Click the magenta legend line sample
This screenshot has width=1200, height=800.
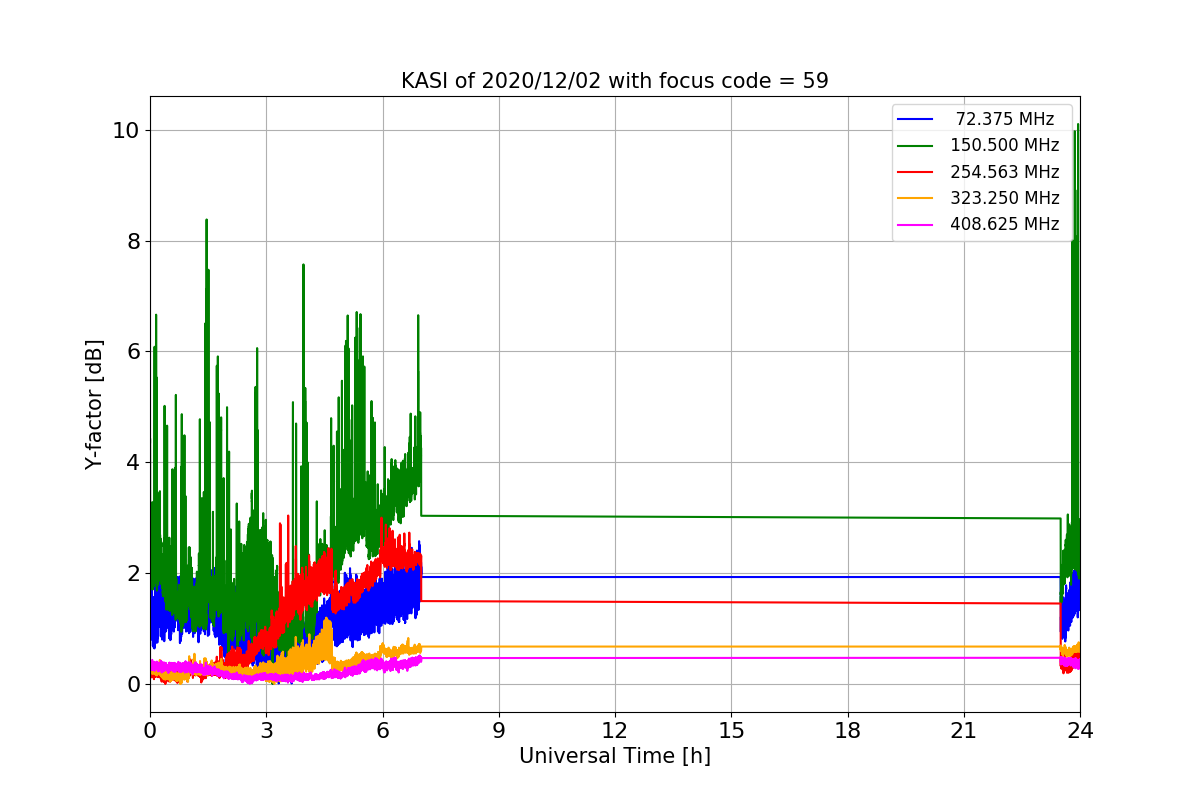916,224
